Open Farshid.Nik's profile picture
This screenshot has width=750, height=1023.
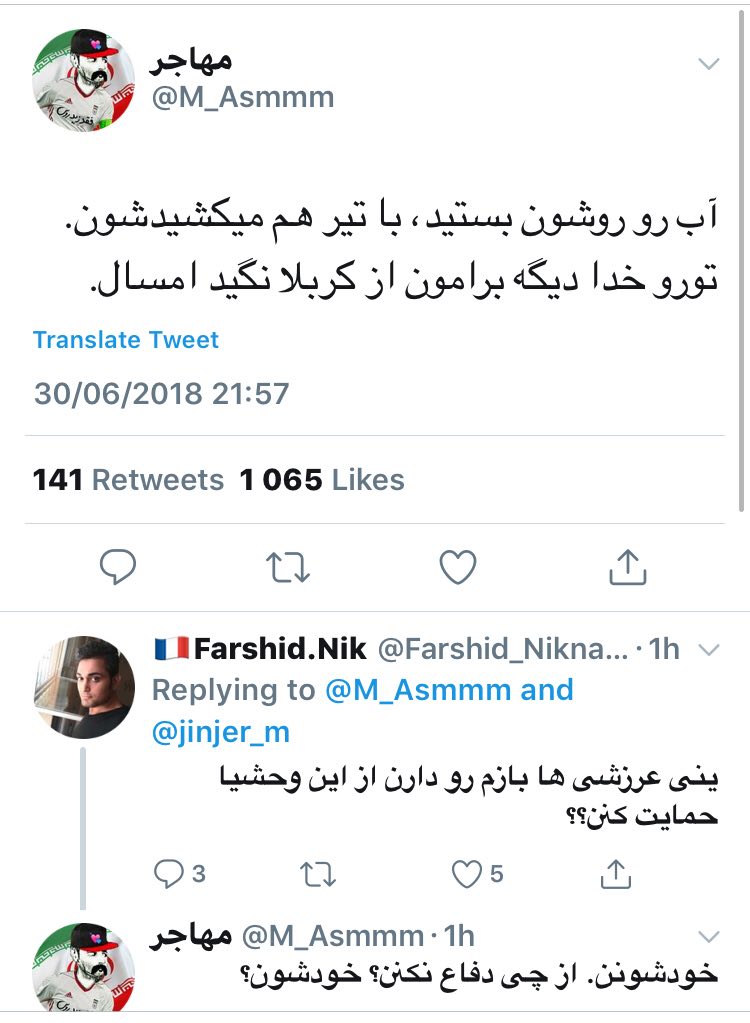[84, 687]
